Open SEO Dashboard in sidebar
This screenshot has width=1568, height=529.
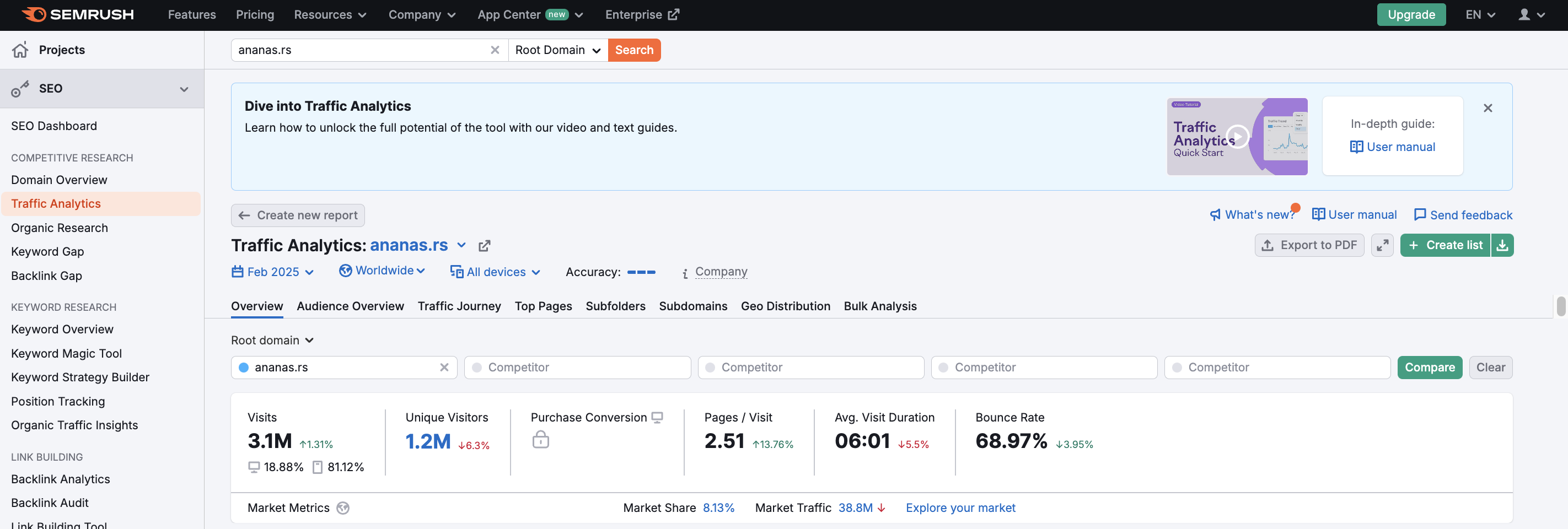[53, 126]
